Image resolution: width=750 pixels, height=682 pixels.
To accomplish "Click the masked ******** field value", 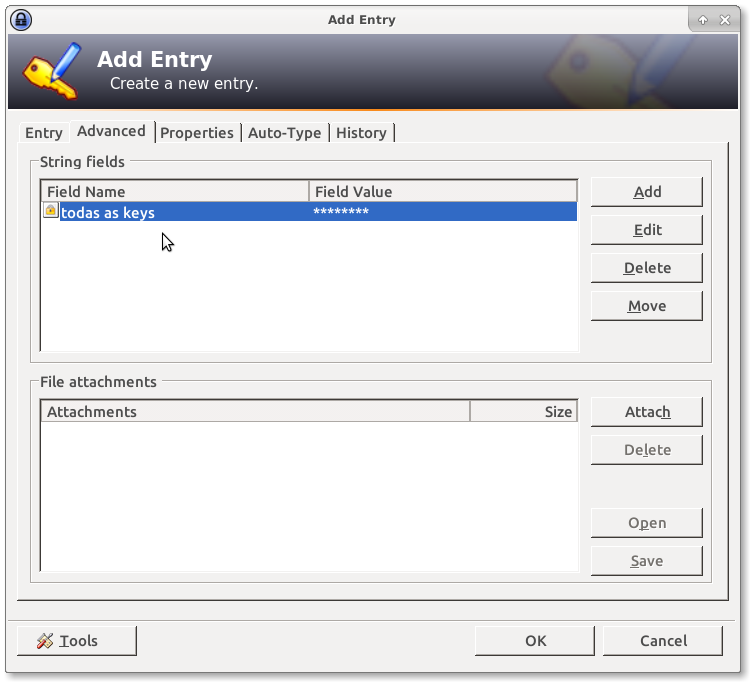I will (x=341, y=211).
